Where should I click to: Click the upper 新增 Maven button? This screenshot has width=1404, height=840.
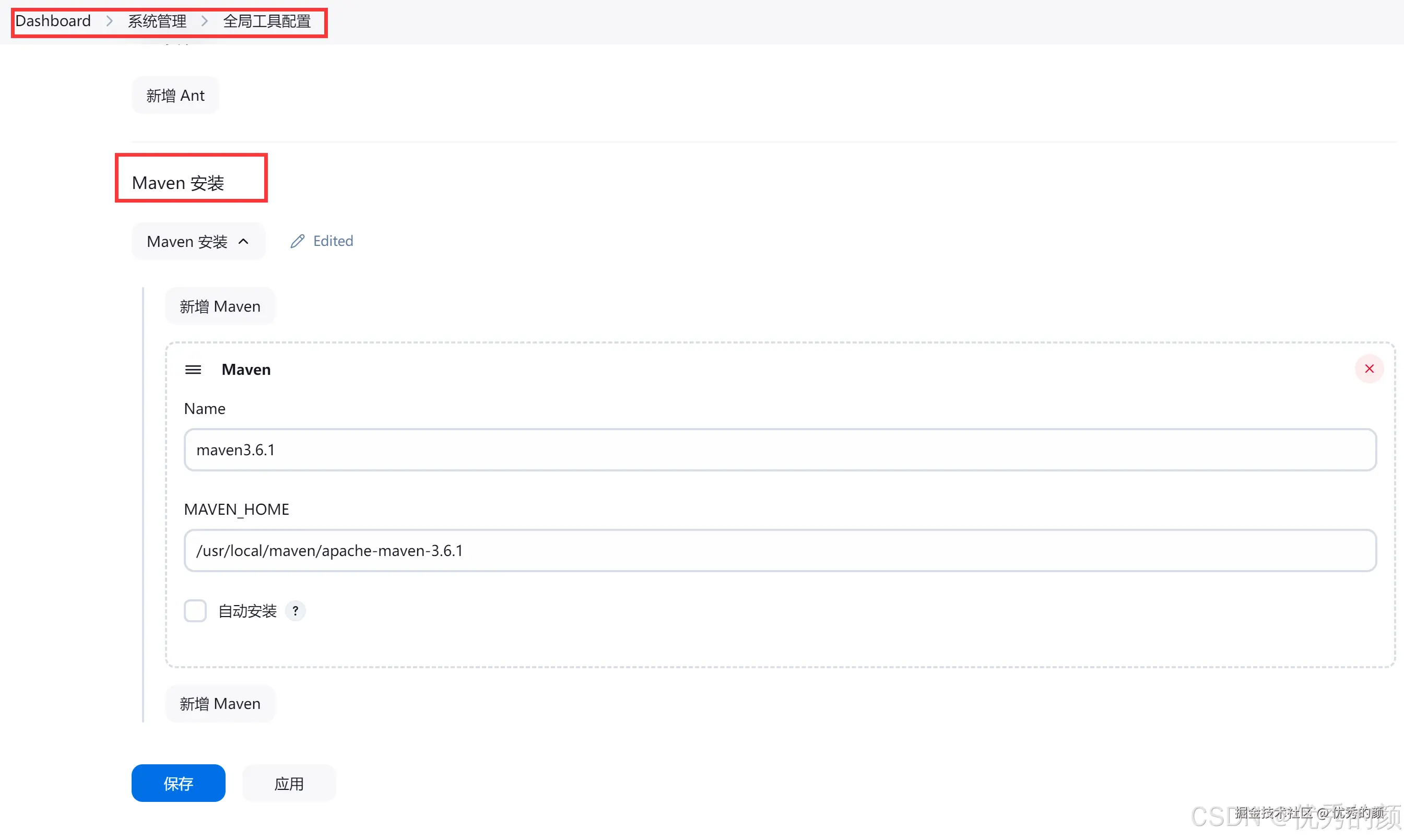(220, 306)
